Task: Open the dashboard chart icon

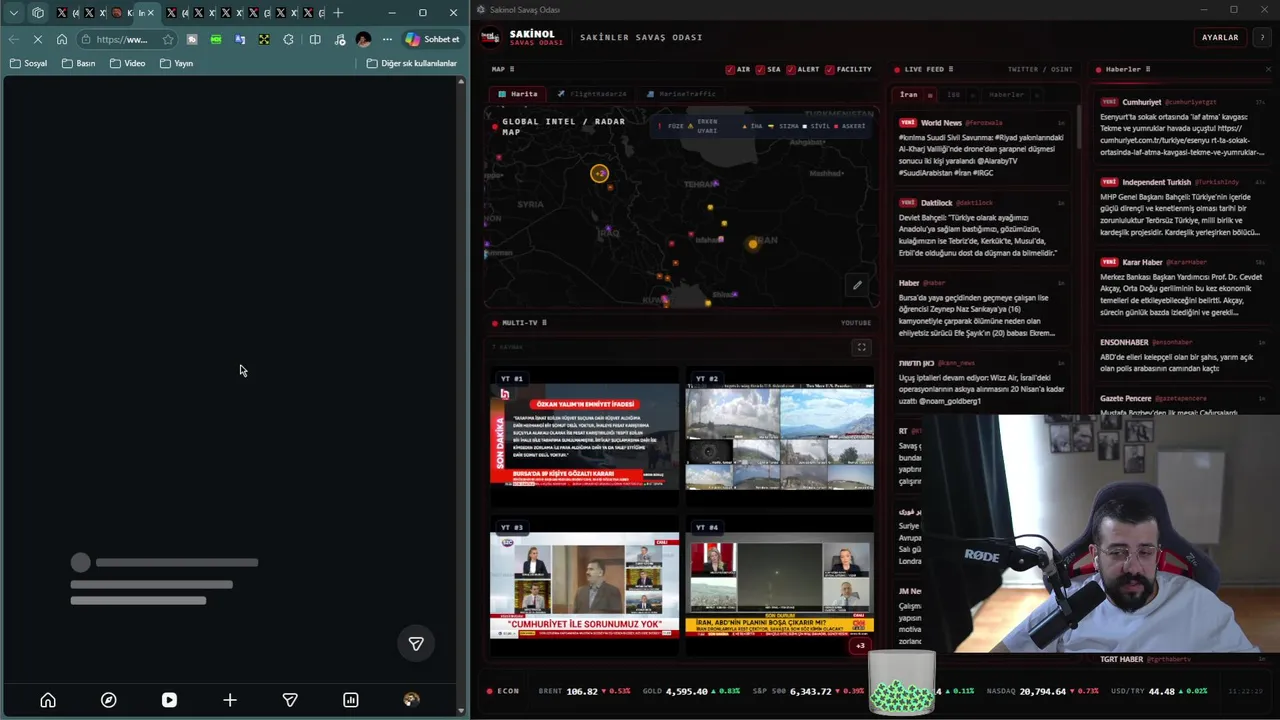Action: tap(351, 700)
